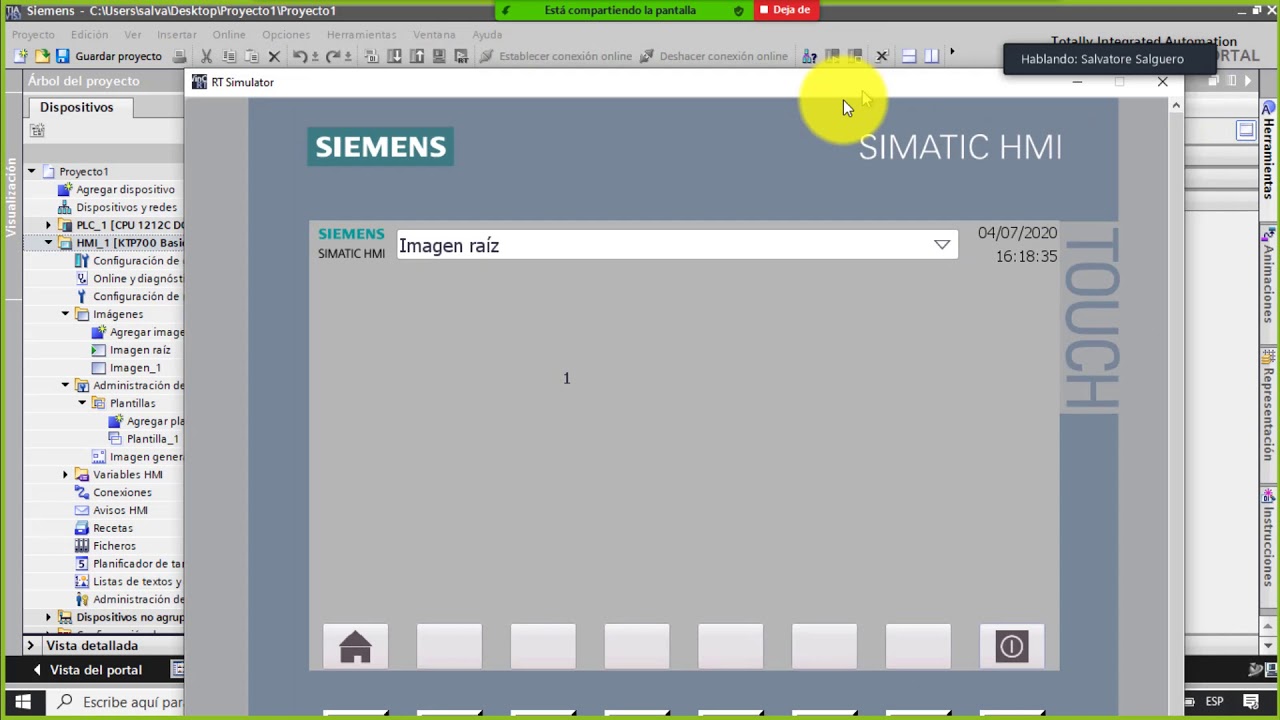
Task: Click the new project toolbar icon
Action: 20,56
